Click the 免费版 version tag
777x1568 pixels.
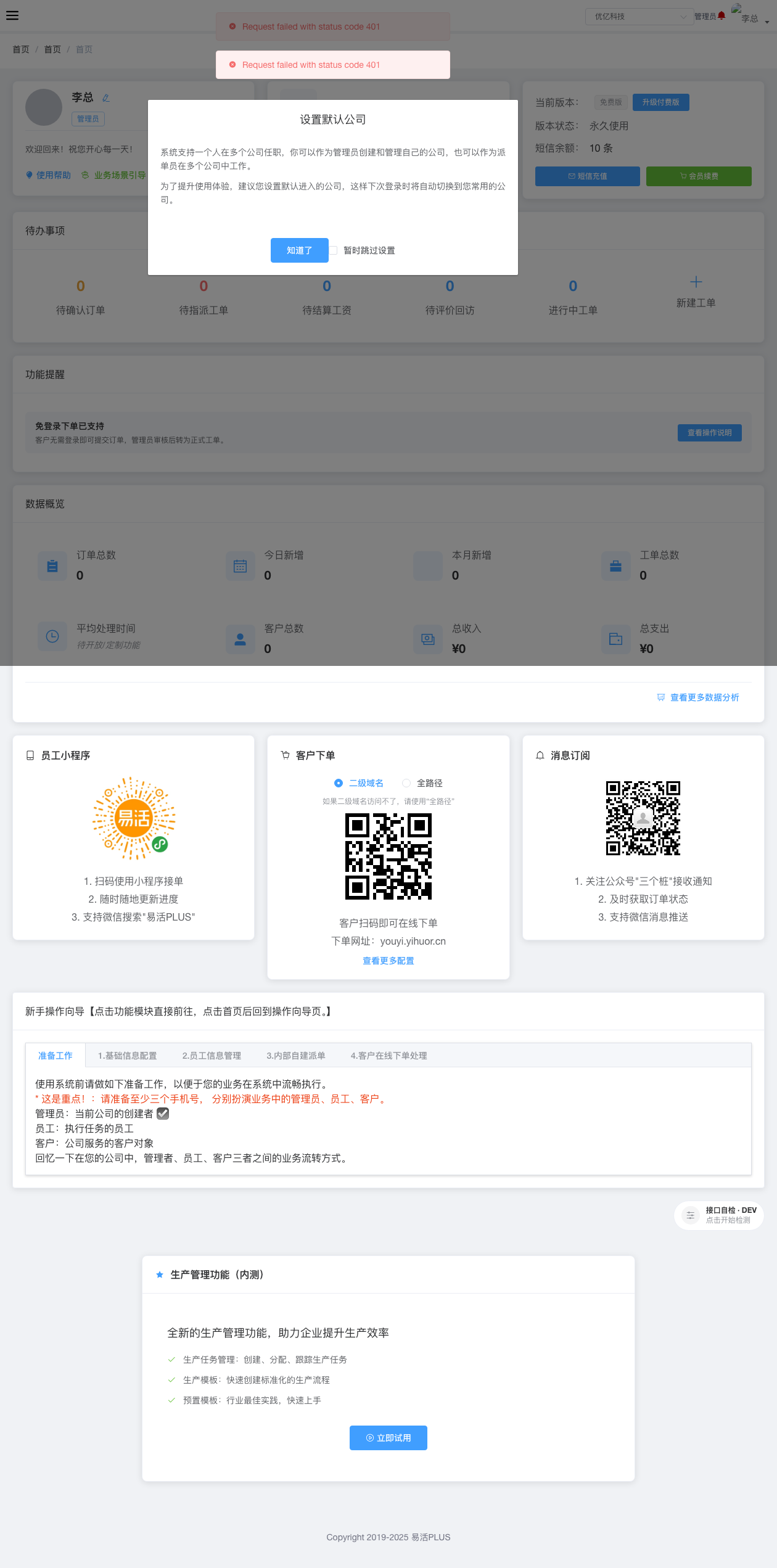610,102
